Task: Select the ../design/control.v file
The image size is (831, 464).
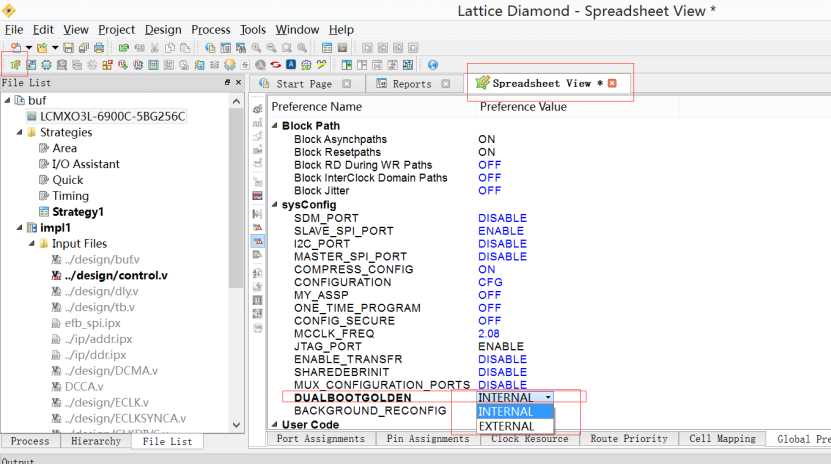Action: click(x=116, y=275)
